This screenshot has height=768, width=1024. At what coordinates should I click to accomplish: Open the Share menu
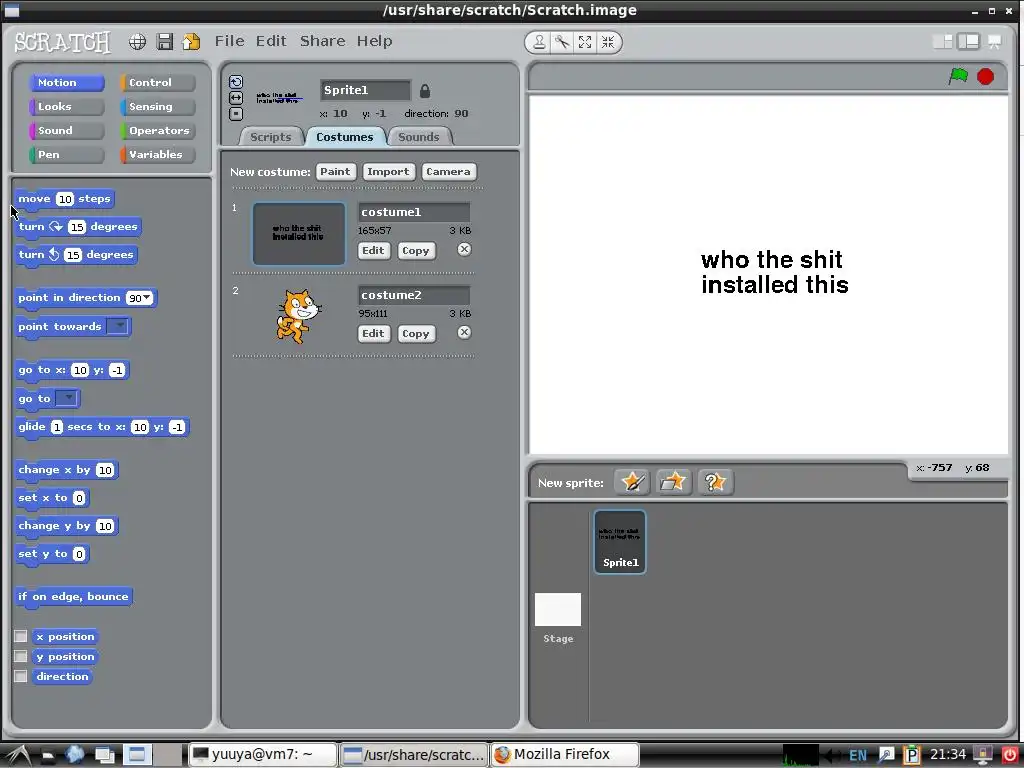(323, 41)
